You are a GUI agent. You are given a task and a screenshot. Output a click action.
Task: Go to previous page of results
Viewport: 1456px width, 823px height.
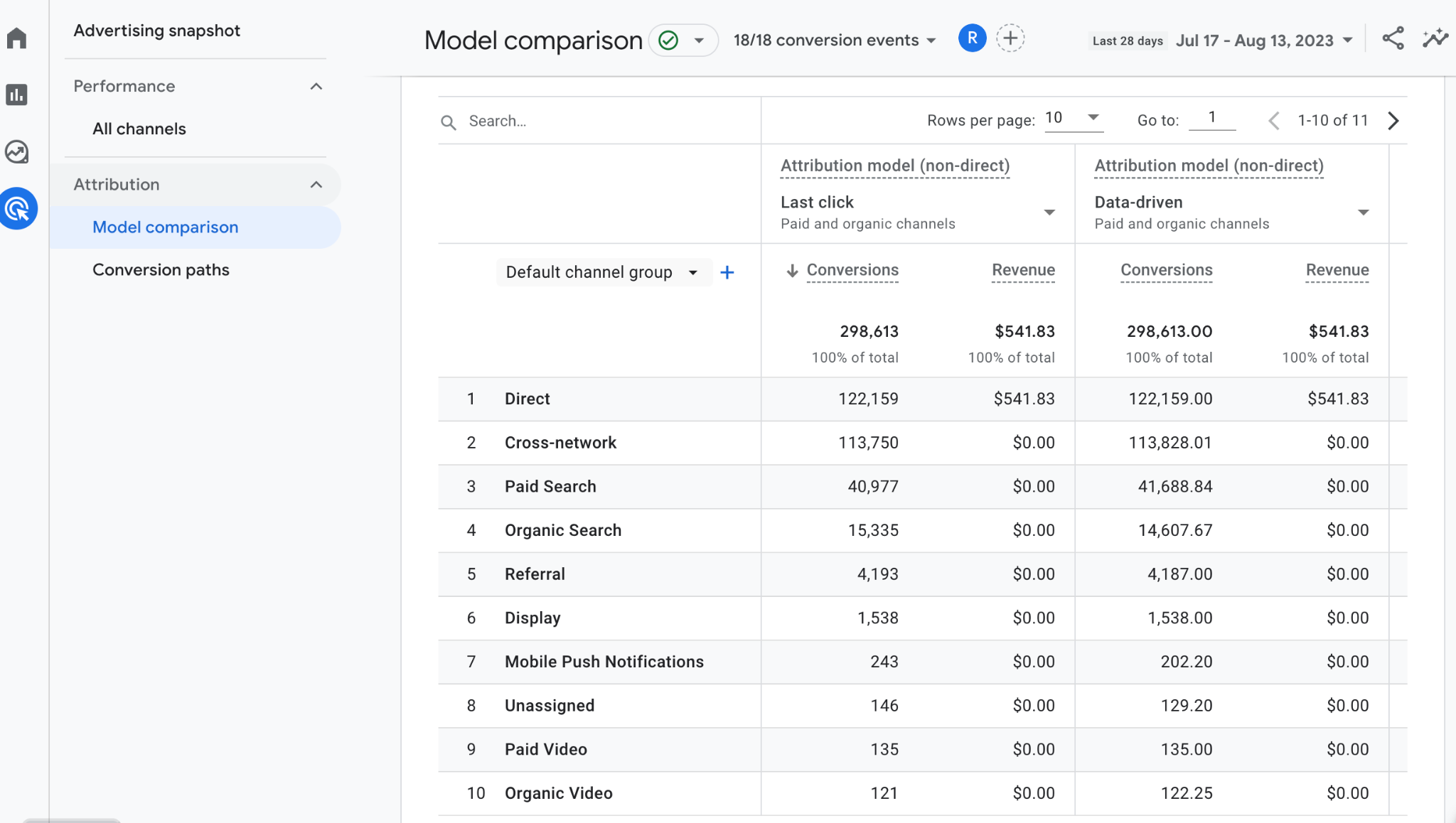(1273, 121)
